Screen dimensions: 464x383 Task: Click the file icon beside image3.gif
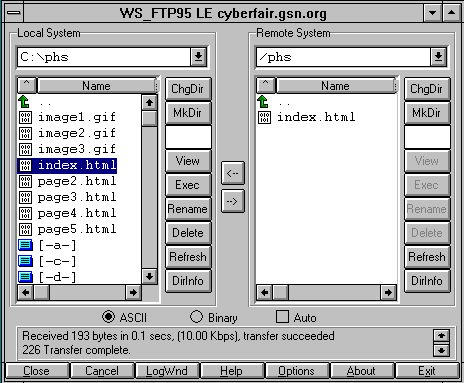(26, 149)
